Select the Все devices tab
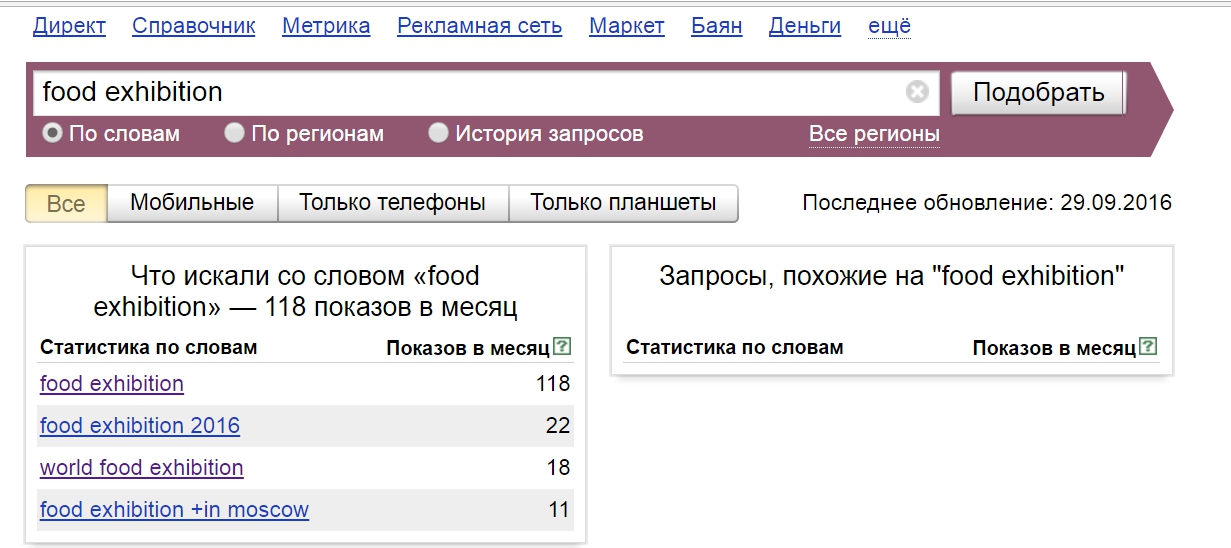 pyautogui.click(x=66, y=204)
